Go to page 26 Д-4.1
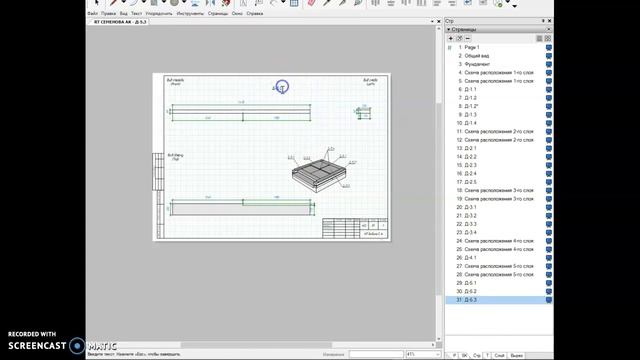Image resolution: width=640 pixels, height=360 pixels. point(470,258)
